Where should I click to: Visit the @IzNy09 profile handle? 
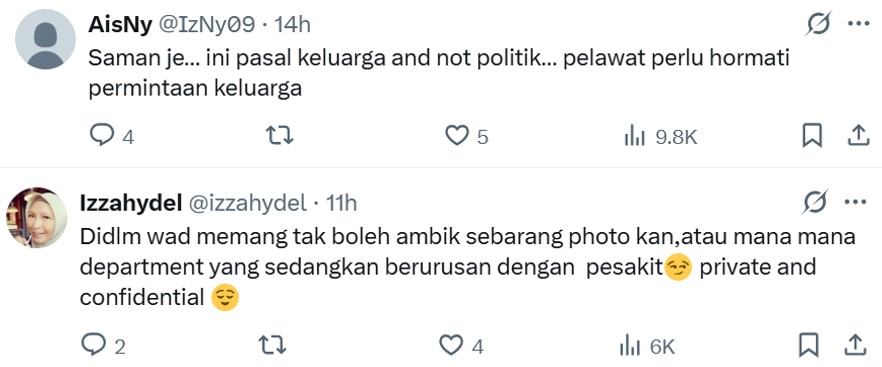[206, 25]
